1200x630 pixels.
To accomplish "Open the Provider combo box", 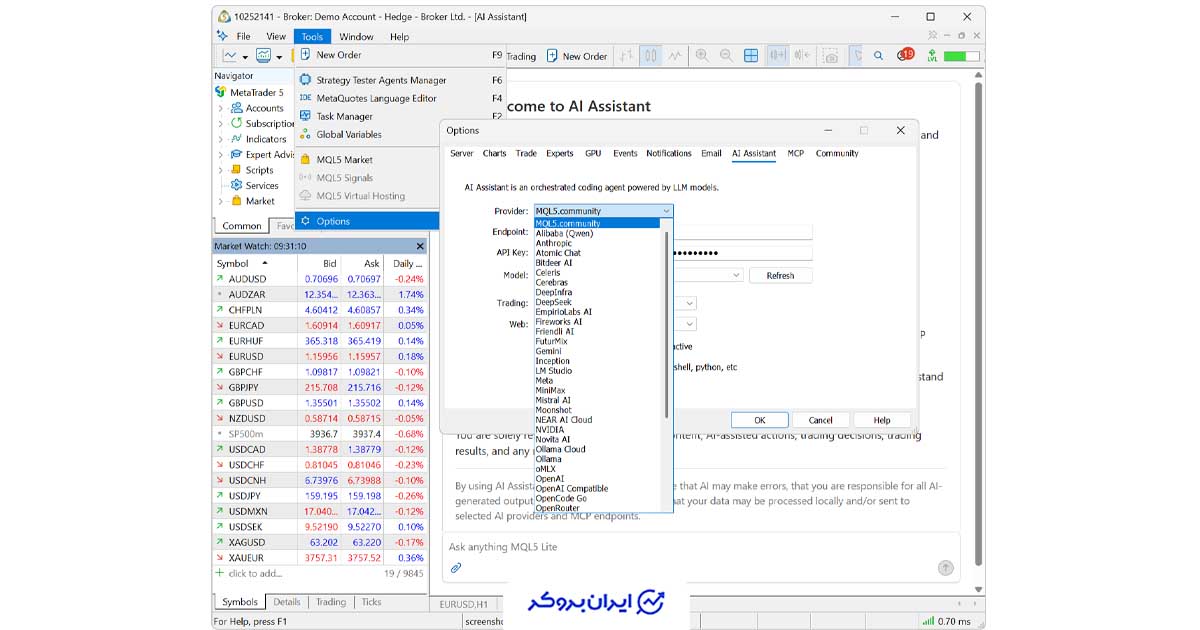I will point(603,211).
